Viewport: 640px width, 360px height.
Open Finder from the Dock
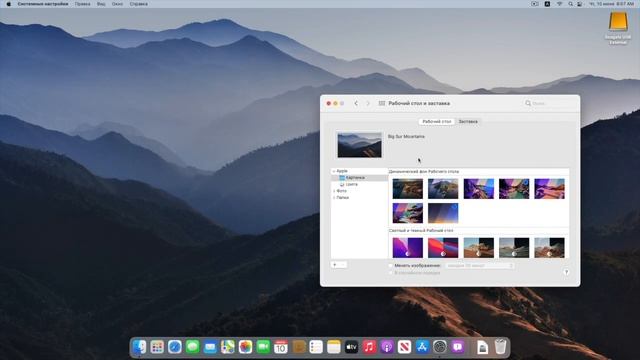(x=139, y=347)
